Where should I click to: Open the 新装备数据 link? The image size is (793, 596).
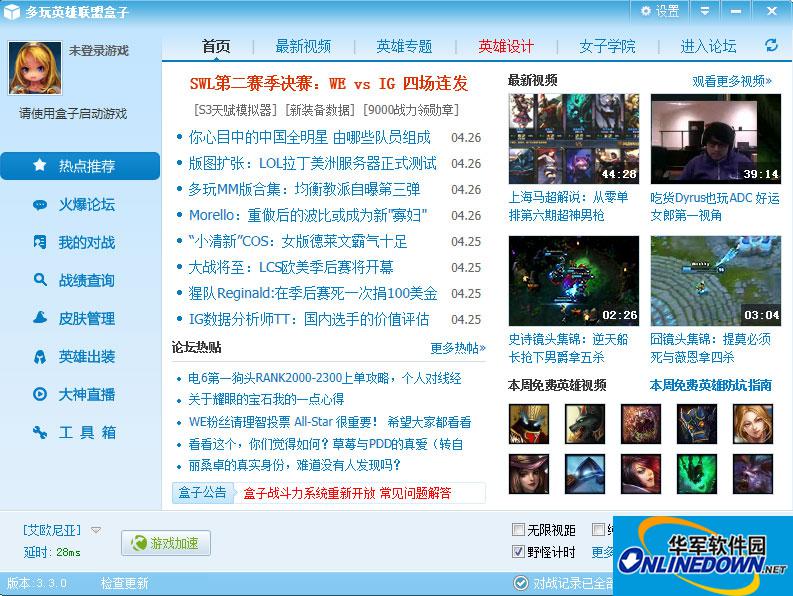point(321,110)
